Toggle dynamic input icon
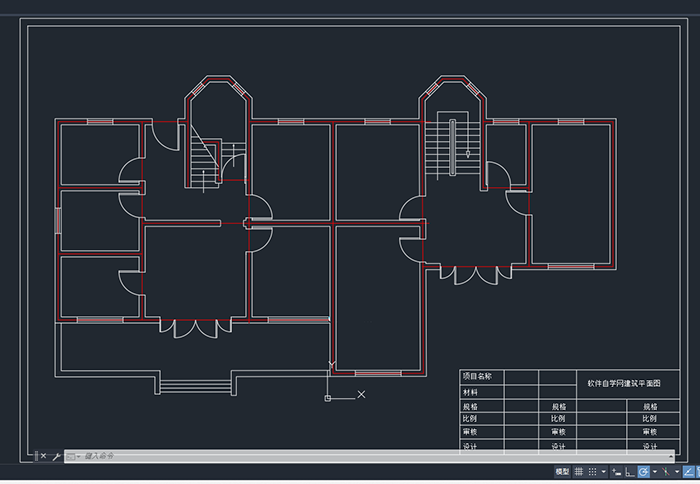This screenshot has height=484, width=700. 617,471
